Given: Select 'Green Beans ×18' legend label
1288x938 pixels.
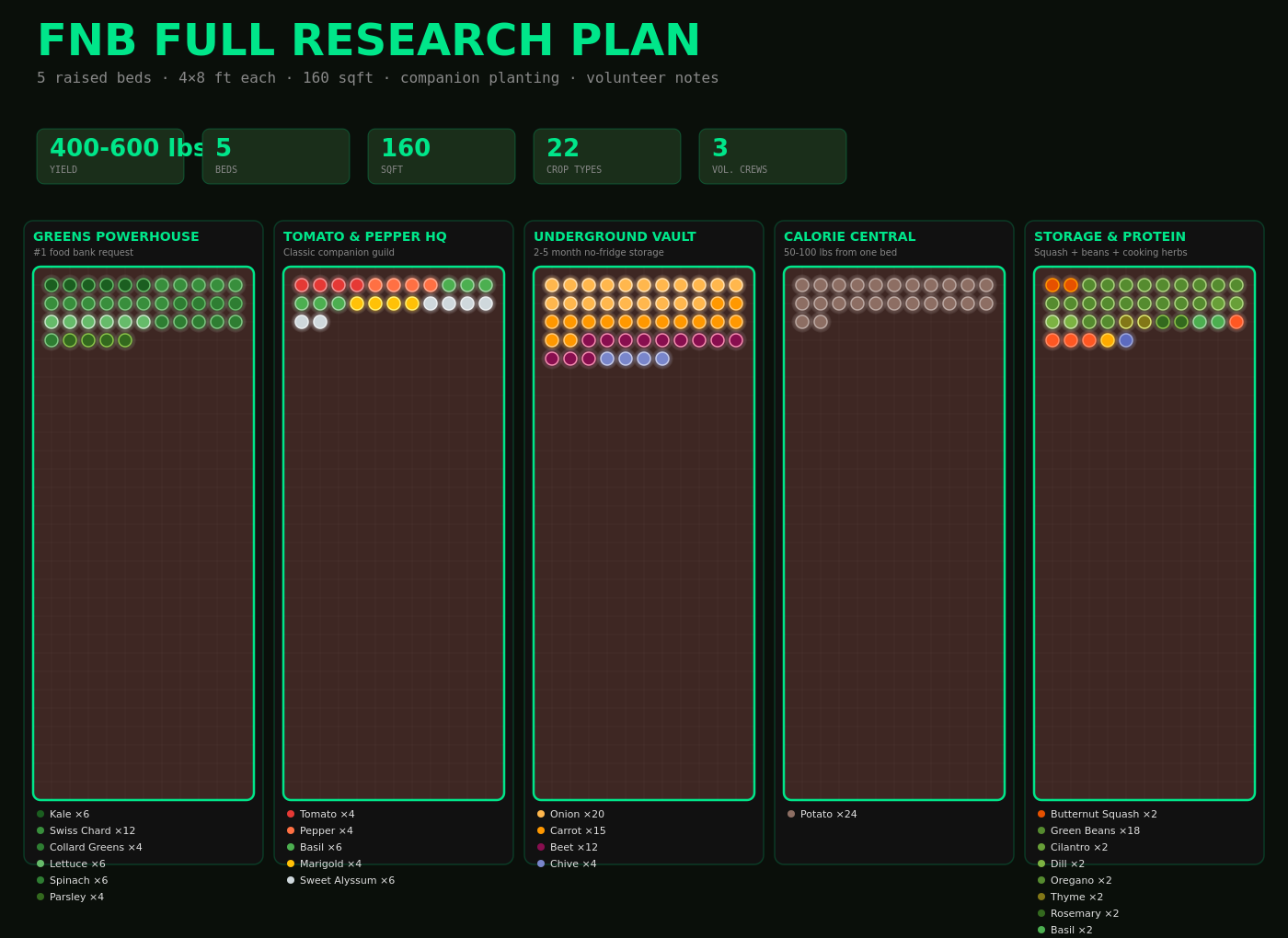Looking at the screenshot, I should coord(1095,830).
